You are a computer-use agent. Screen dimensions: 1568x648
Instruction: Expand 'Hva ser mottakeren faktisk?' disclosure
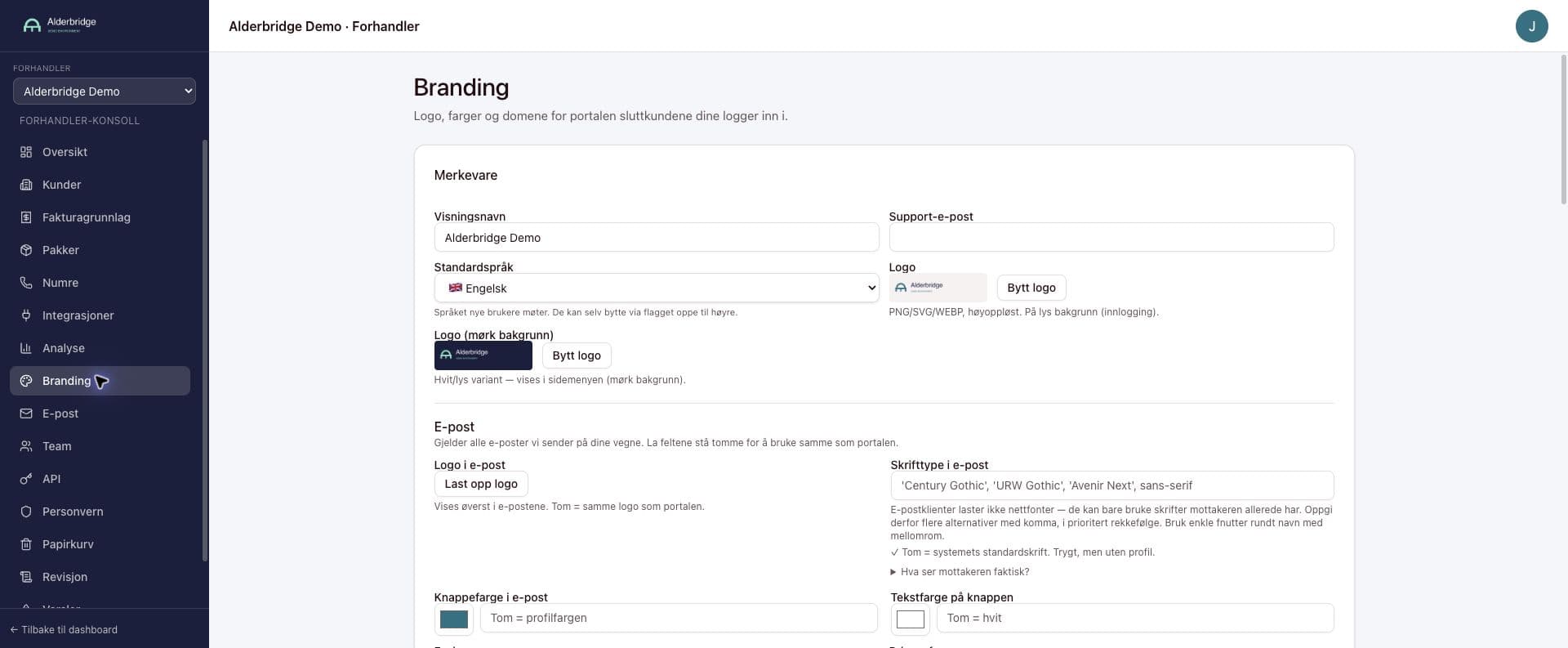[x=960, y=572]
